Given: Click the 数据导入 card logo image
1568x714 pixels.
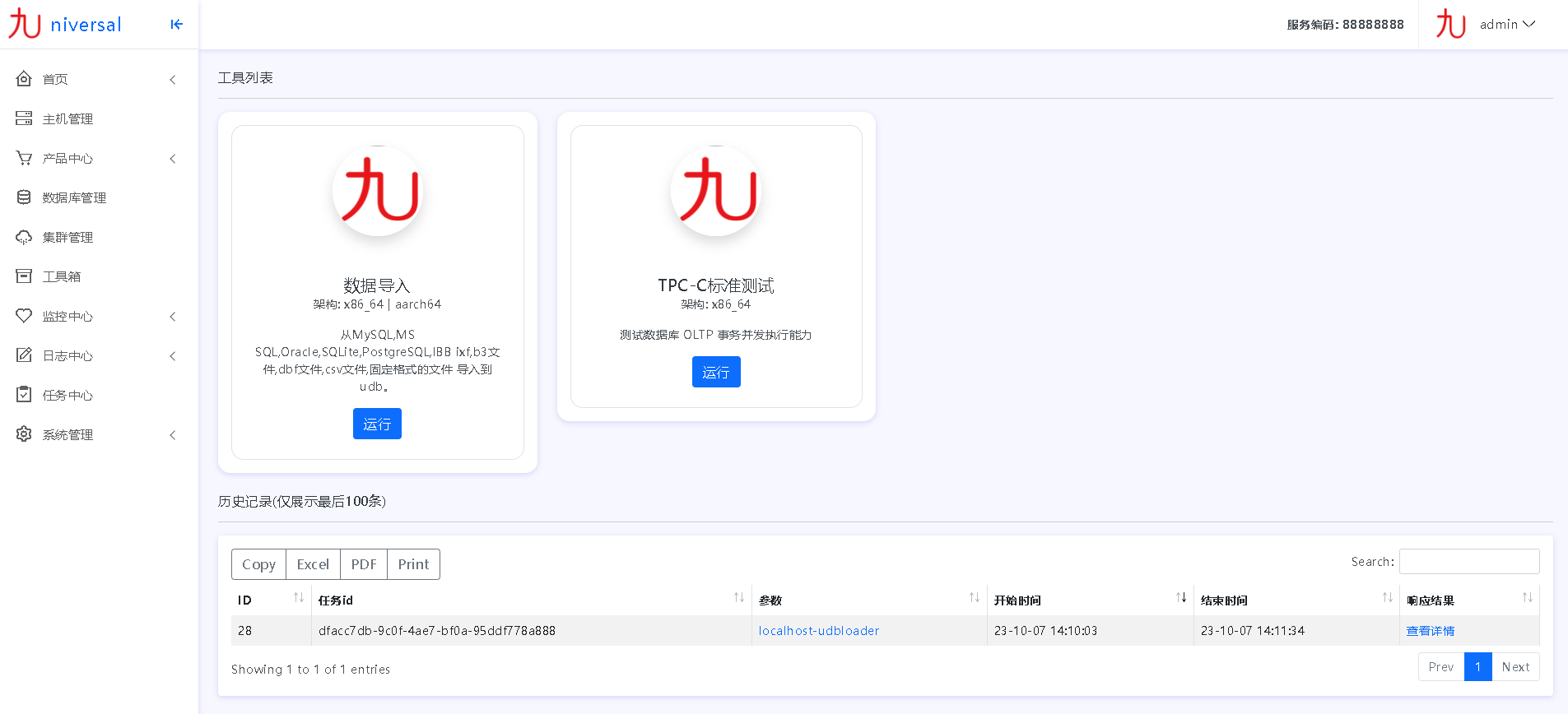Looking at the screenshot, I should pos(378,191).
